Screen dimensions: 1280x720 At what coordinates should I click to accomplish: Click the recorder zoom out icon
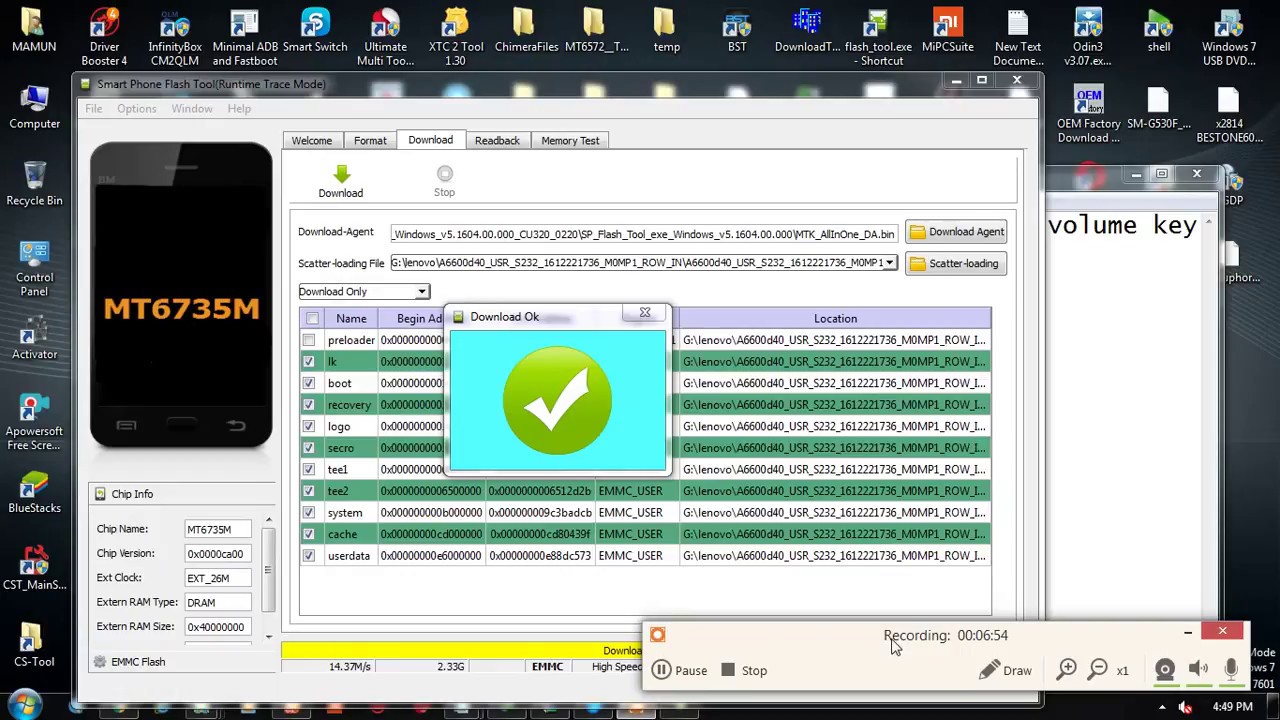tap(1097, 670)
